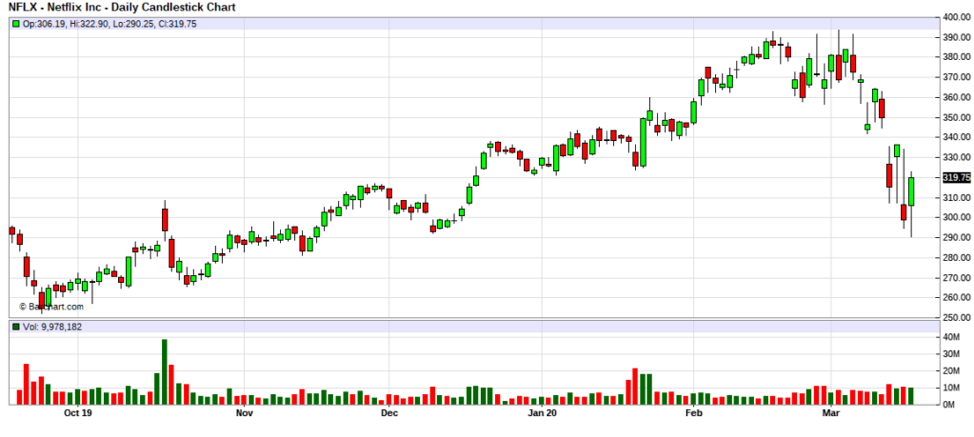Click the tallest green volume bar near 40M
Viewport: 974px width, 437px height.
click(165, 372)
